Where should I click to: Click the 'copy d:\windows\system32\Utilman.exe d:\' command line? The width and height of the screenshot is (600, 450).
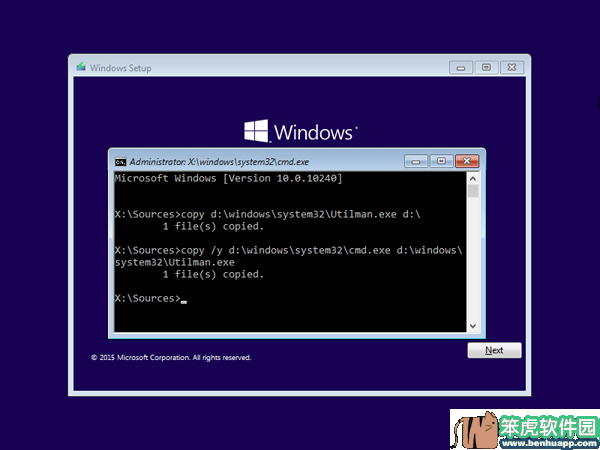pos(267,214)
